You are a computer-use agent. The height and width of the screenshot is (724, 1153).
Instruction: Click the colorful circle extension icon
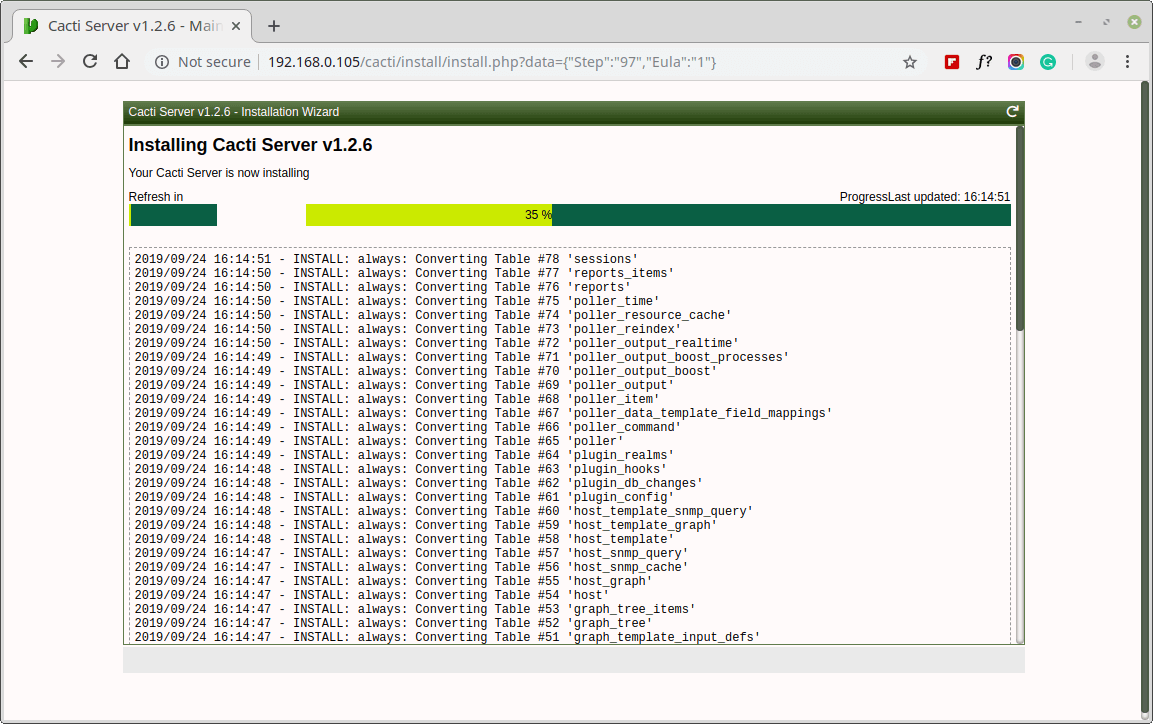click(x=1015, y=62)
